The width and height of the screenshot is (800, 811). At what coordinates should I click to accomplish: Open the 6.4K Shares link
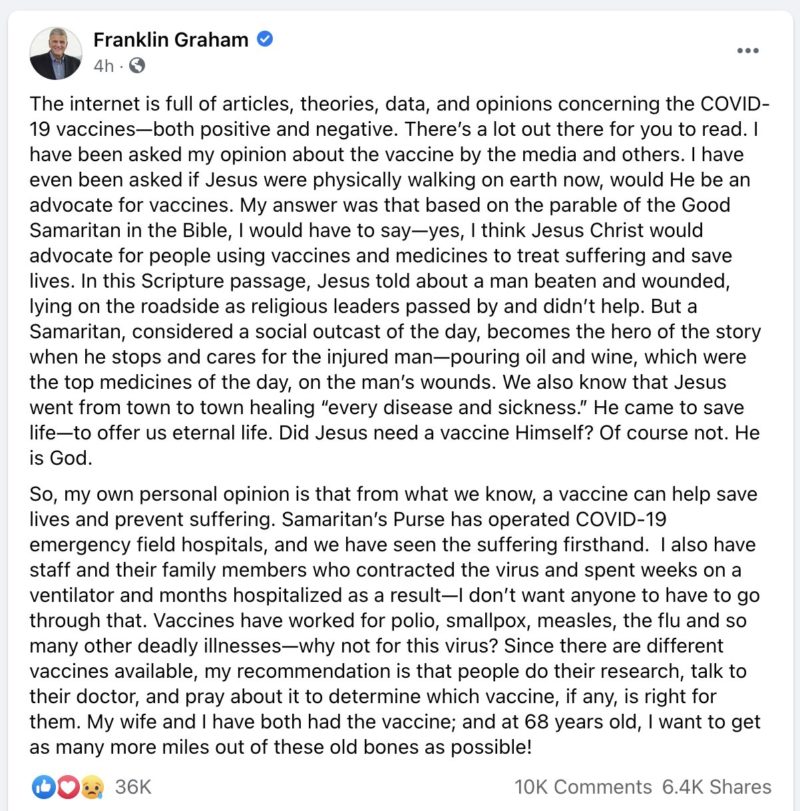[x=717, y=787]
